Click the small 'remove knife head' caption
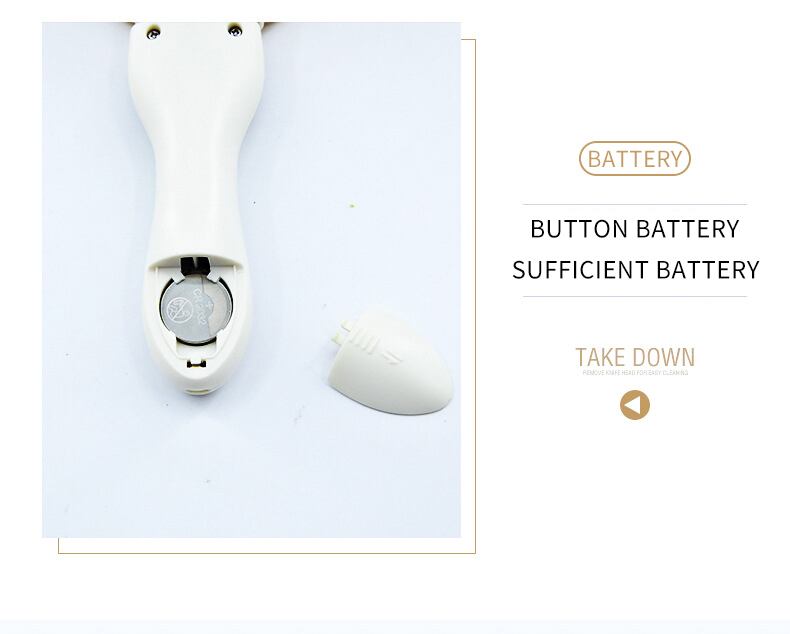Screen dimensions: 790x634 (x=635, y=373)
